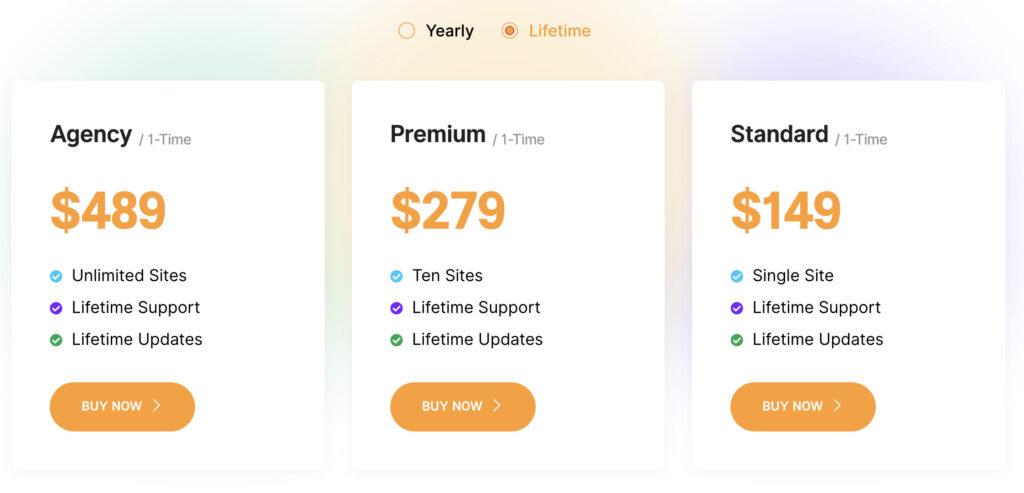Click the green check icon in Agency plan

coord(57,340)
